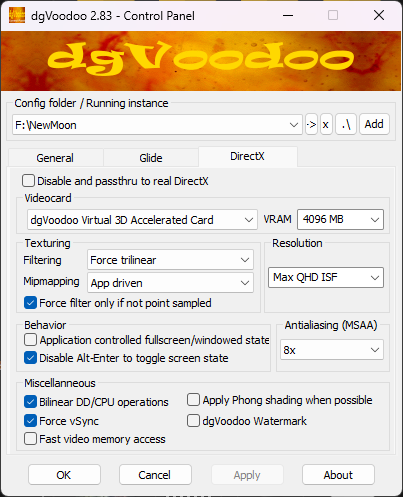This screenshot has height=497, width=403.
Task: Expand the Filtering Force trilinear dropdown
Action: coord(170,260)
